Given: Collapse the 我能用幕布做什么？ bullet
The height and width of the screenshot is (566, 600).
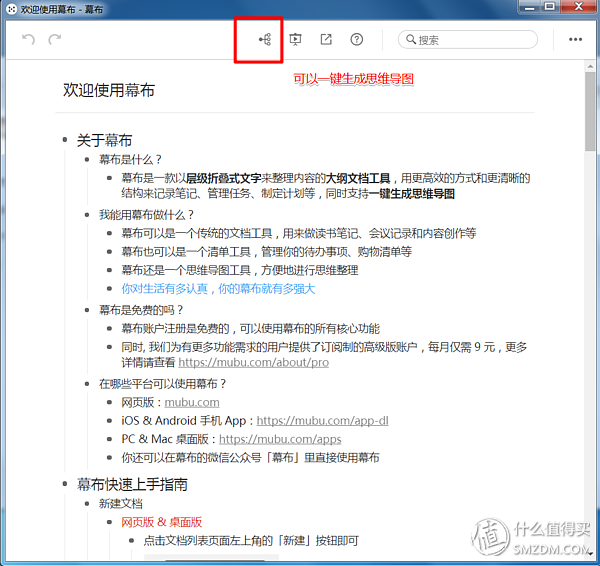Looking at the screenshot, I should 87,215.
